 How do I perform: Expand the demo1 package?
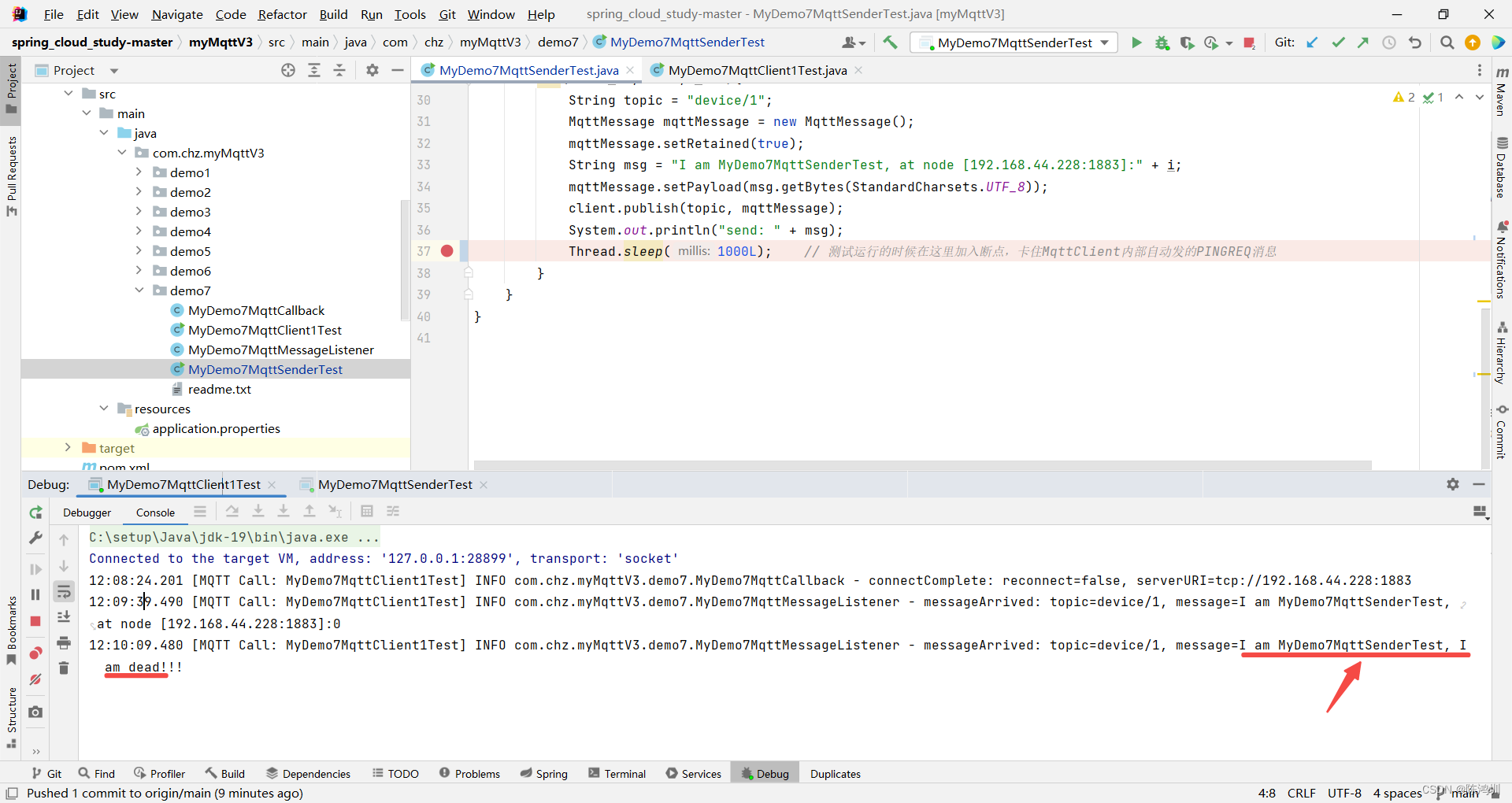[x=139, y=172]
